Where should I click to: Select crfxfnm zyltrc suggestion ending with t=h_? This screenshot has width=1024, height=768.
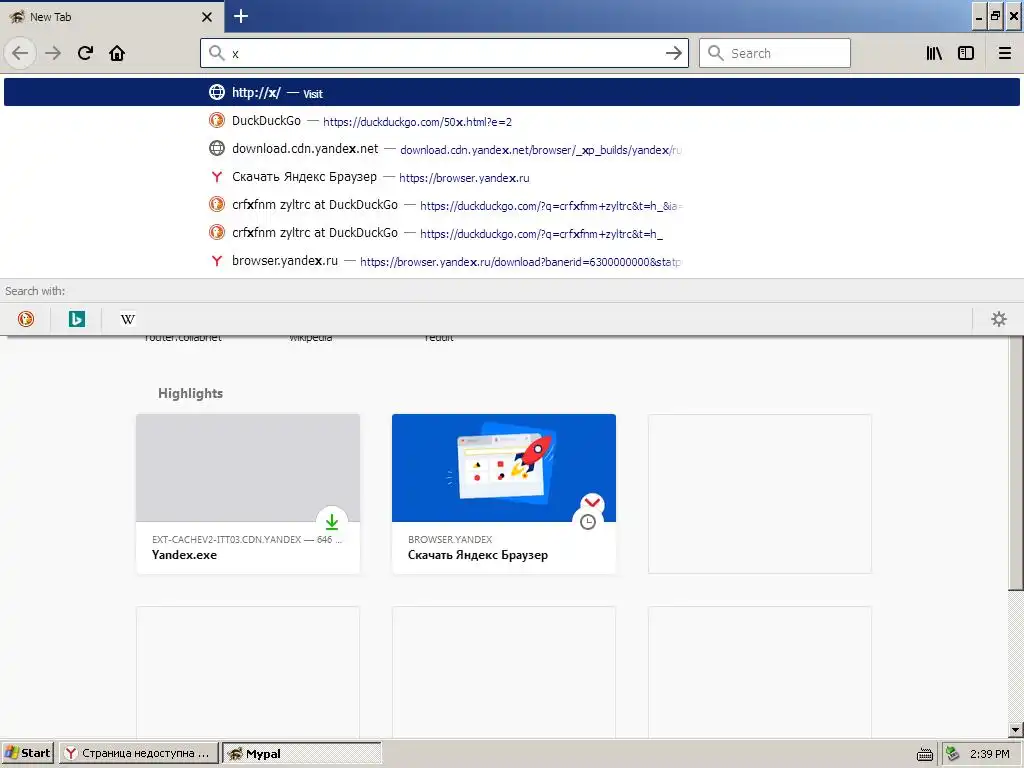(x=511, y=232)
